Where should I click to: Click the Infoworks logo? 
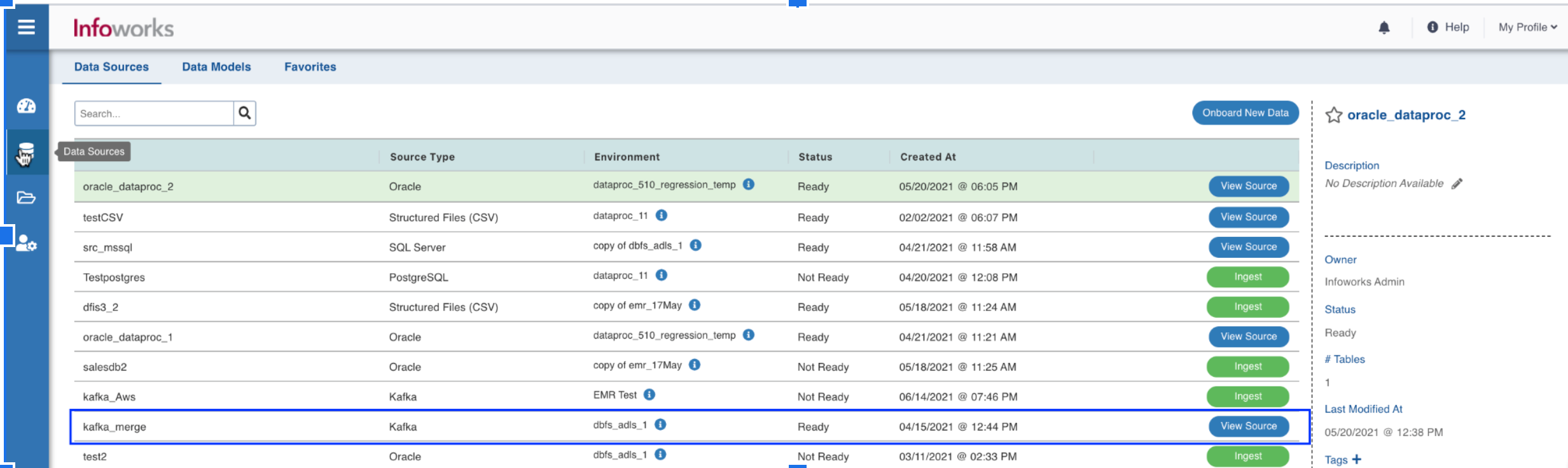(x=123, y=28)
